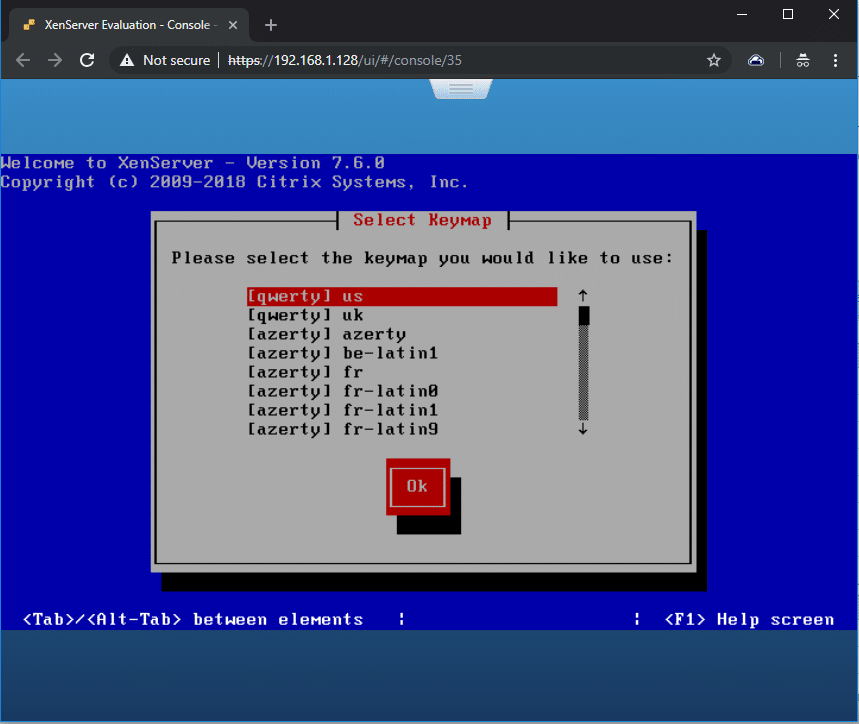Image resolution: width=859 pixels, height=724 pixels.
Task: Select the [azerty] fr-latin9 keymap
Action: coord(402,429)
